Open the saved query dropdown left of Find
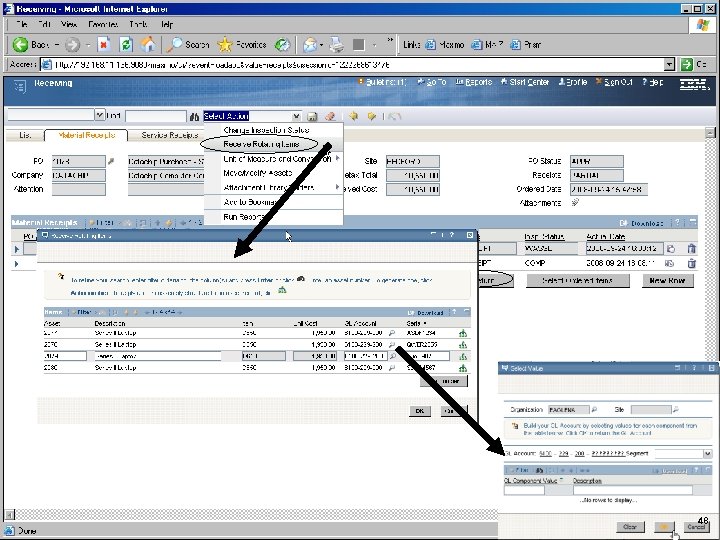Viewport: 720px width, 540px height. click(100, 115)
